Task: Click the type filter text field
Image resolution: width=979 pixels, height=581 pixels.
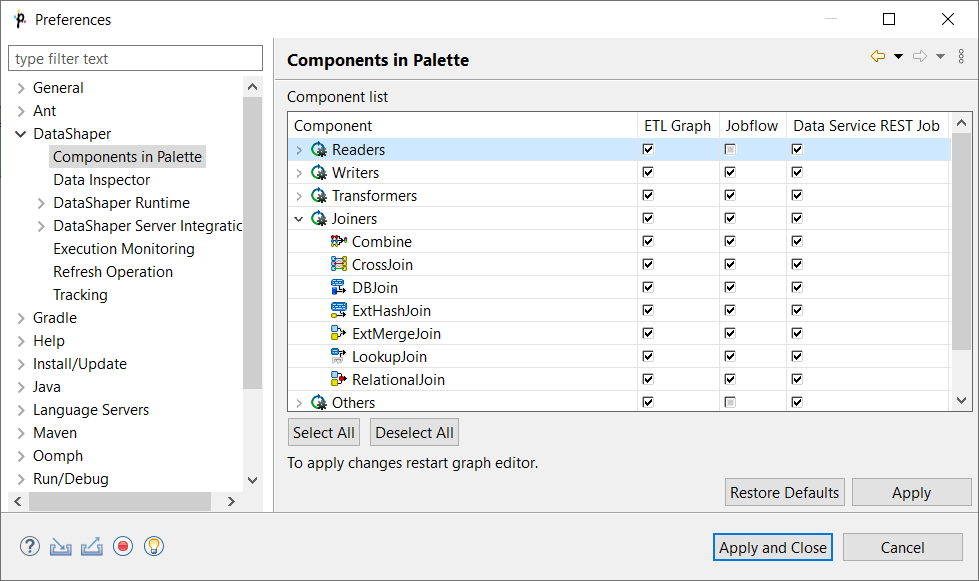Action: pyautogui.click(x=135, y=59)
